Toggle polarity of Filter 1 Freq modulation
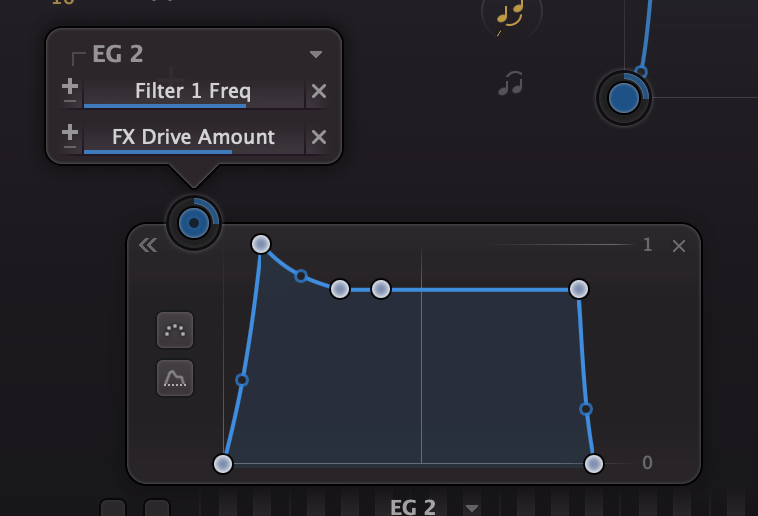 [70, 91]
